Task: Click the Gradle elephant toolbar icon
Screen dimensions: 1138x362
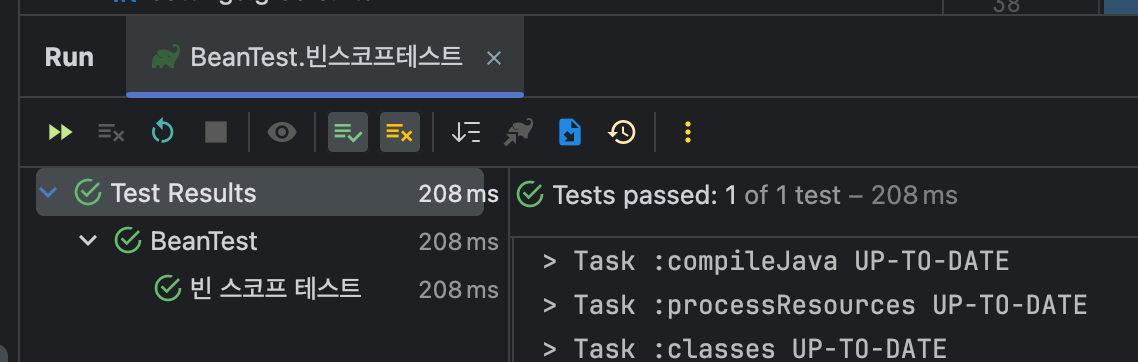Action: [518, 132]
